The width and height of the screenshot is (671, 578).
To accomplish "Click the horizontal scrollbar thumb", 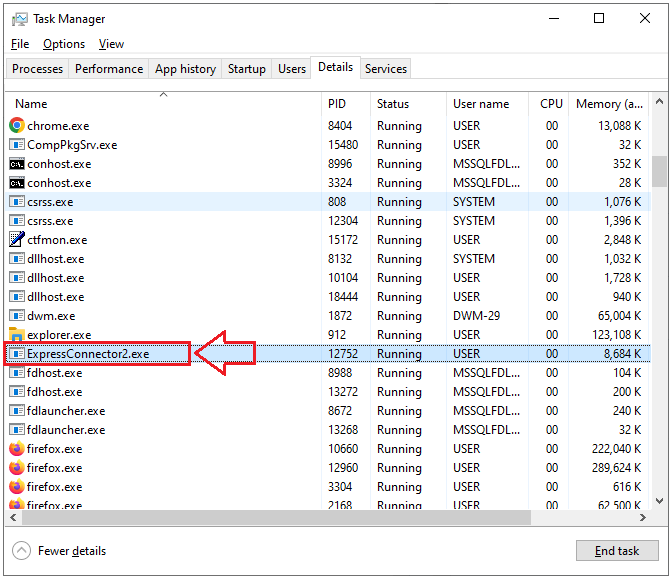I will pyautogui.click(x=276, y=518).
